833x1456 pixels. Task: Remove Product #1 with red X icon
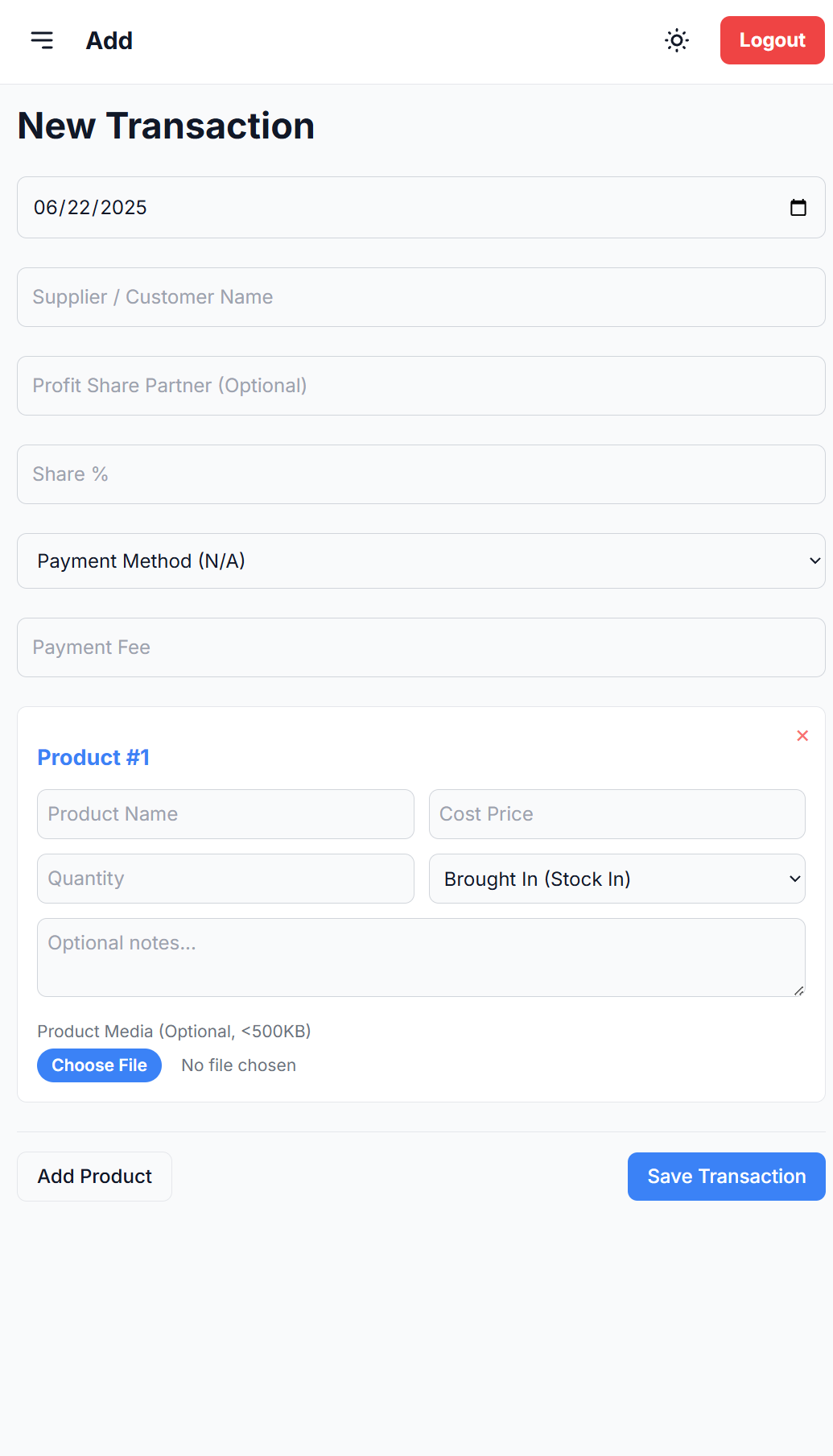click(x=802, y=735)
